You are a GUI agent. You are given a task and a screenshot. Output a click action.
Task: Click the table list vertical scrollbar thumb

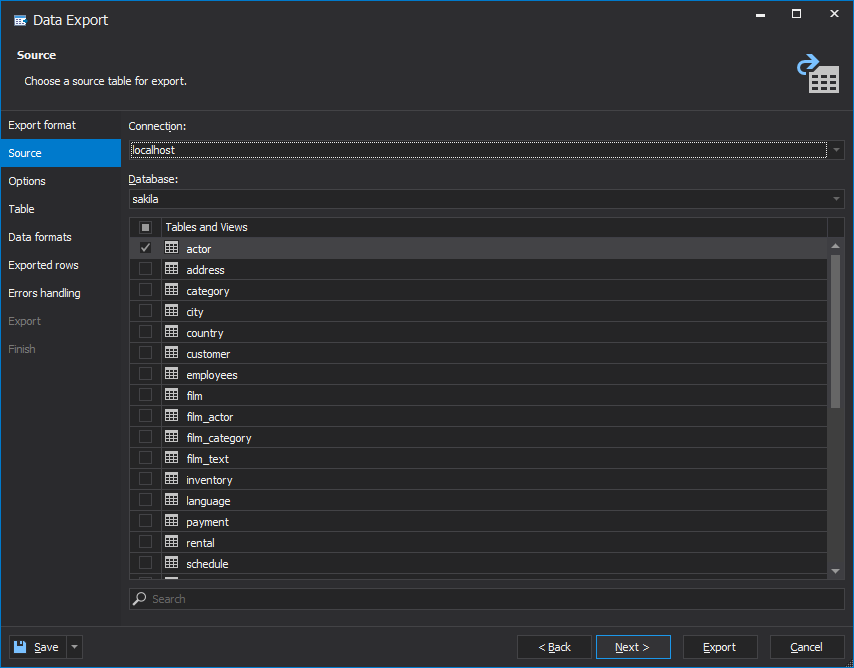coord(835,331)
